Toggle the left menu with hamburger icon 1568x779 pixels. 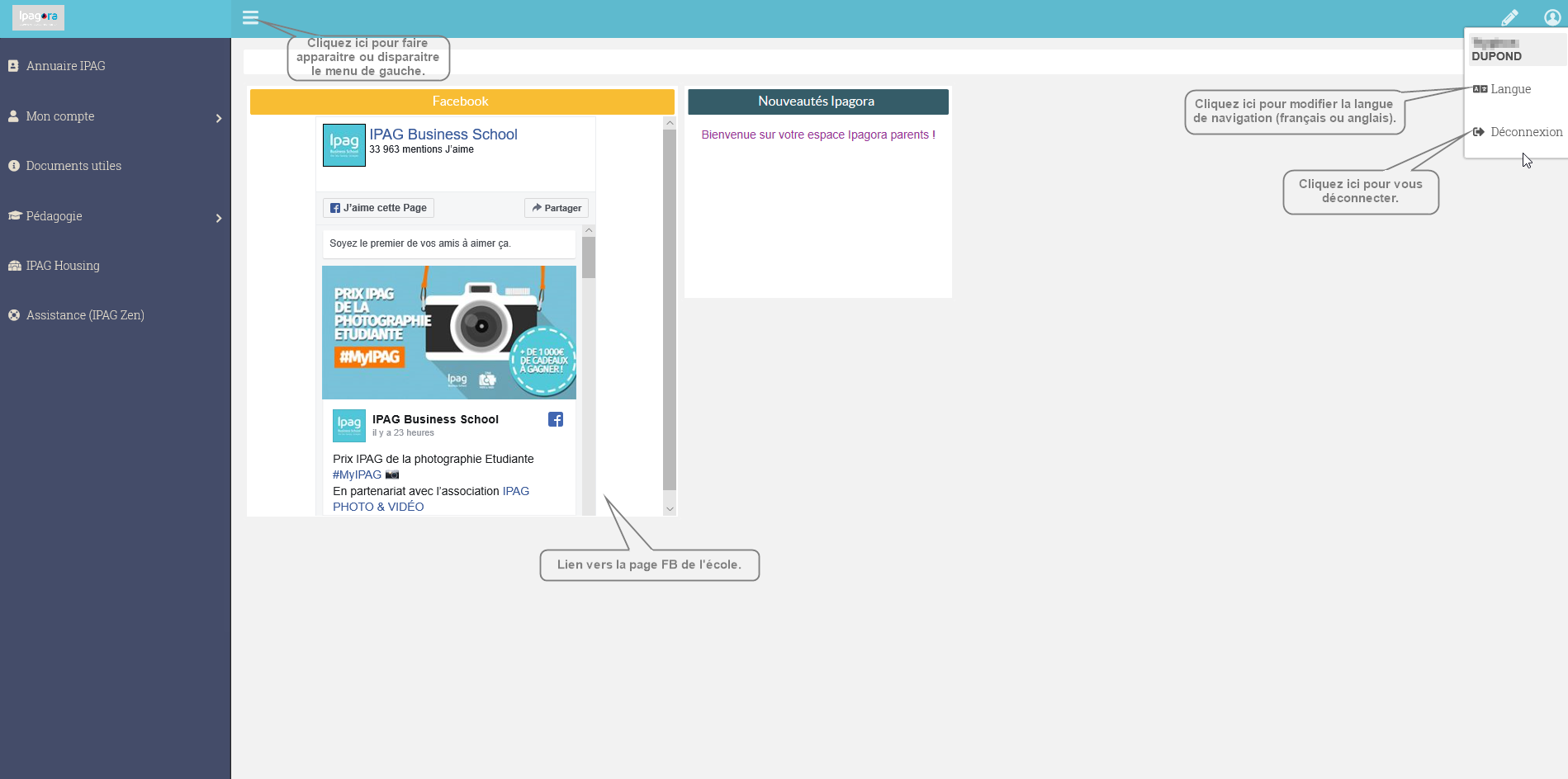coord(250,17)
